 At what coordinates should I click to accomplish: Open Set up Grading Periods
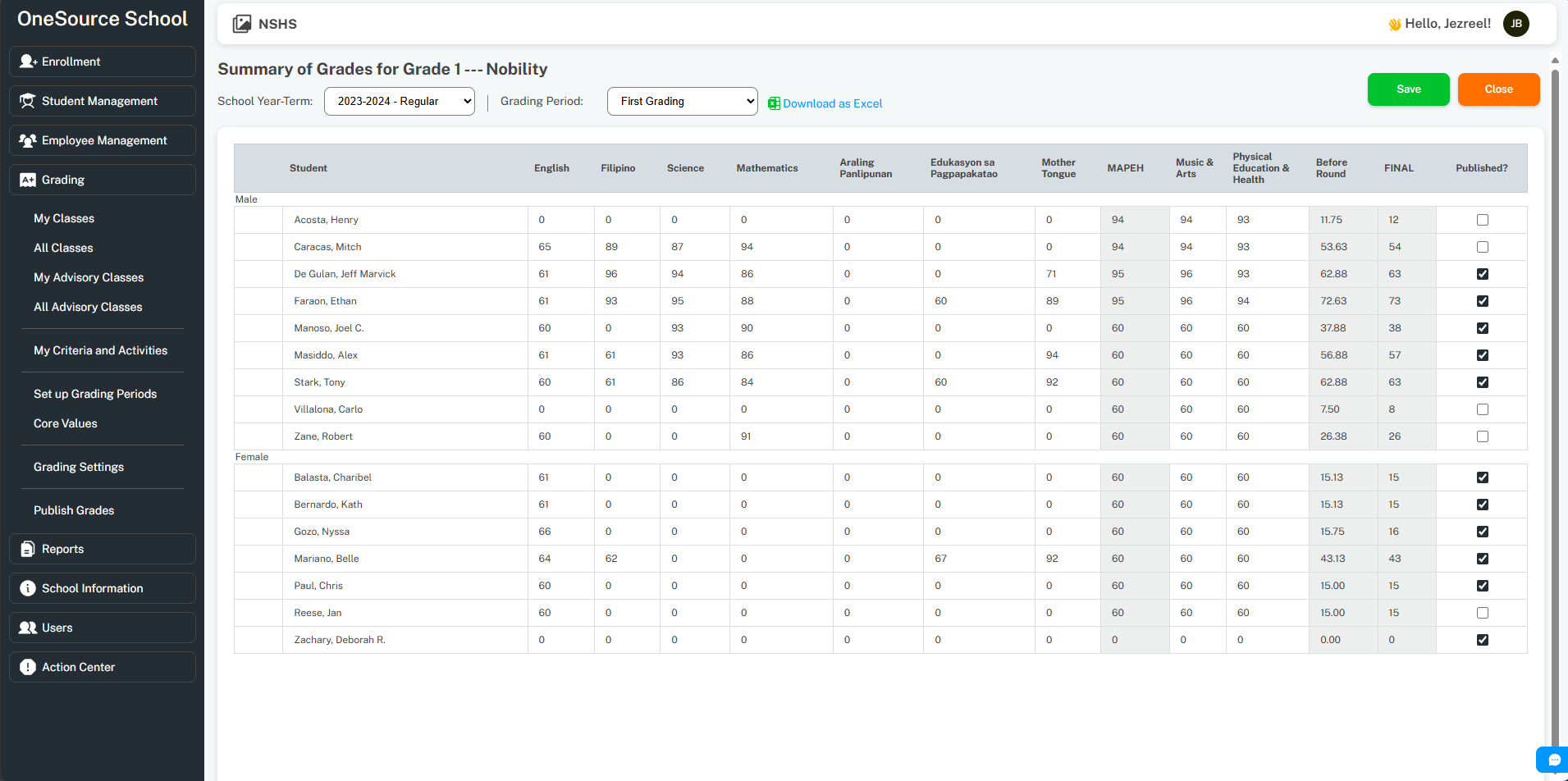(x=95, y=394)
